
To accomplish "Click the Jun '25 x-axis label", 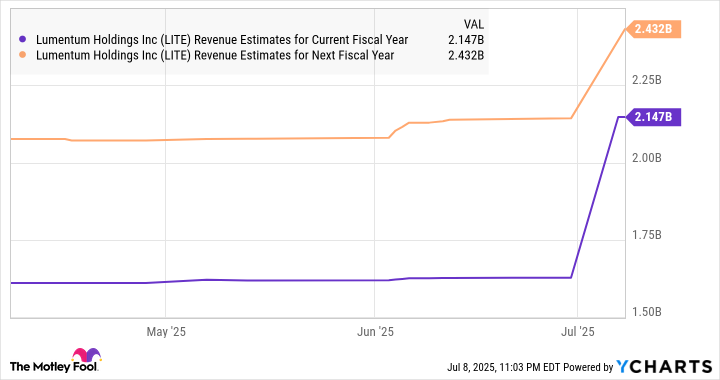I will click(x=375, y=331).
